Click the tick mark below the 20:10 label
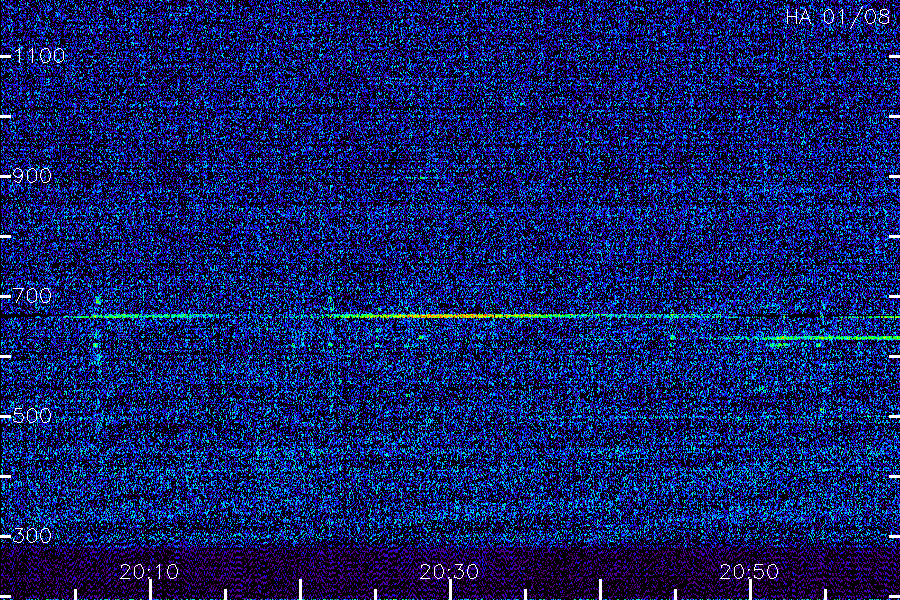The image size is (900, 600). [x=150, y=590]
